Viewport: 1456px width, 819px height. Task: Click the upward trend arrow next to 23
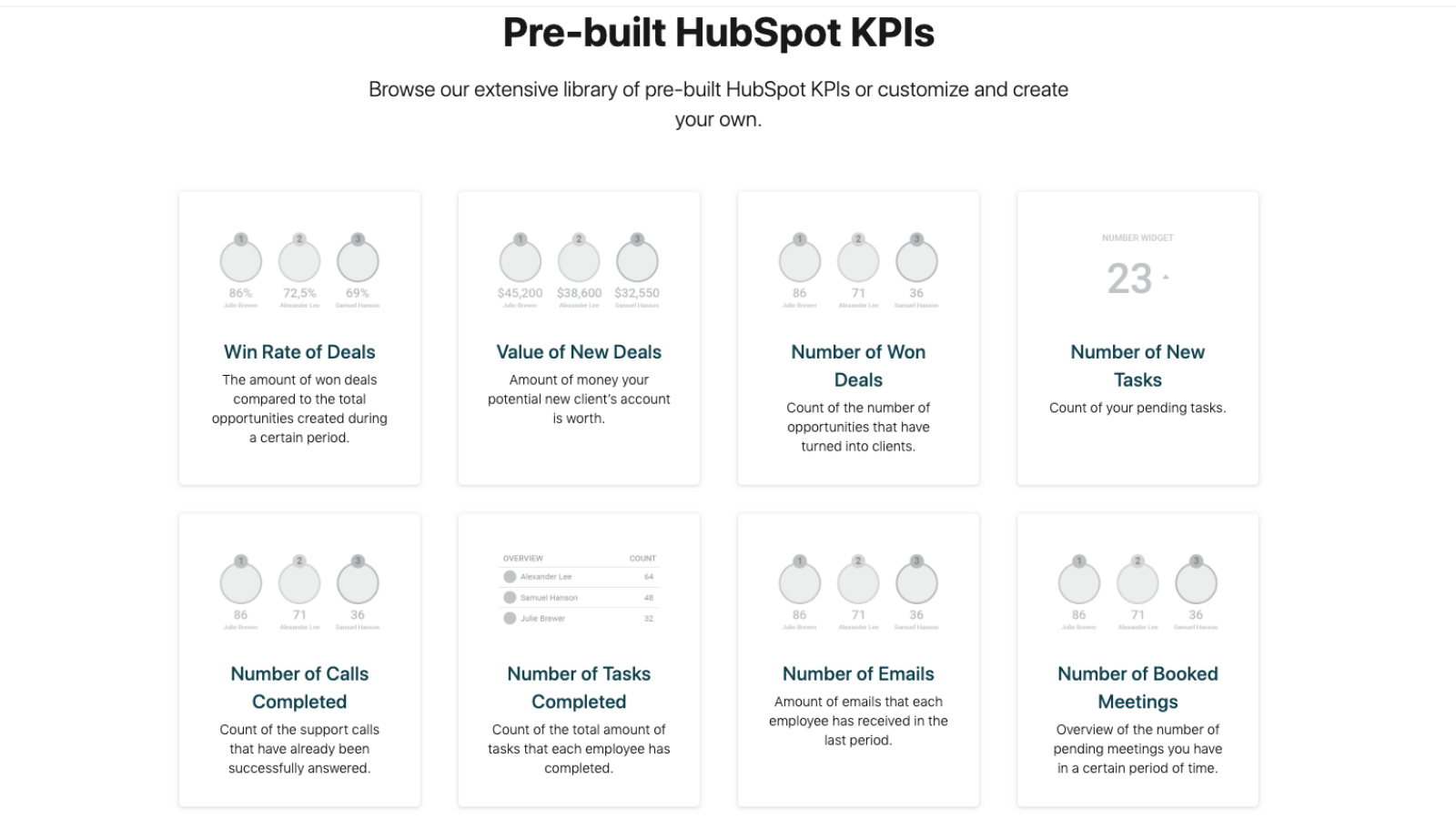[1163, 278]
